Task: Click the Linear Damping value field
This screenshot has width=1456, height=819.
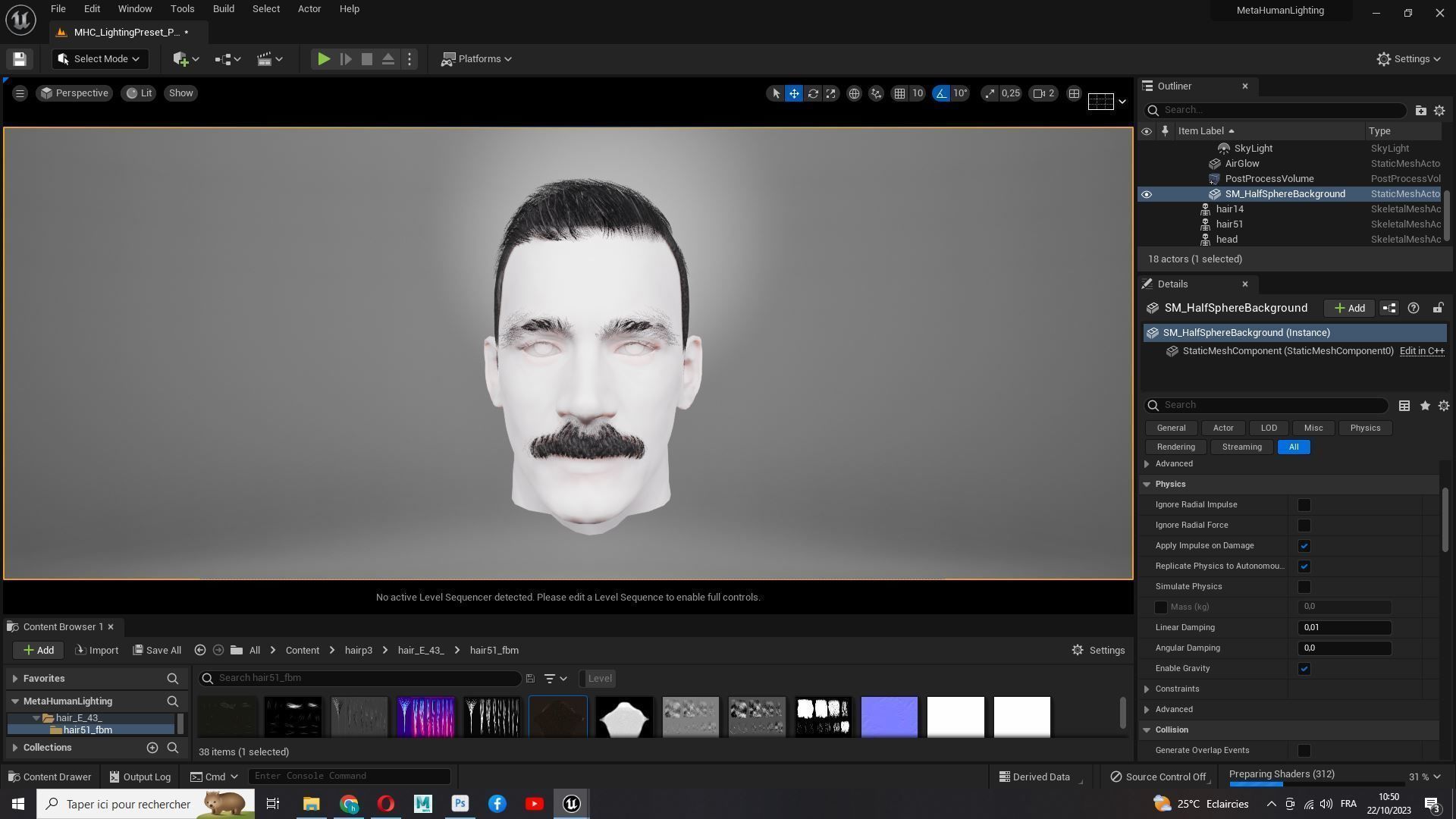Action: coord(1345,628)
